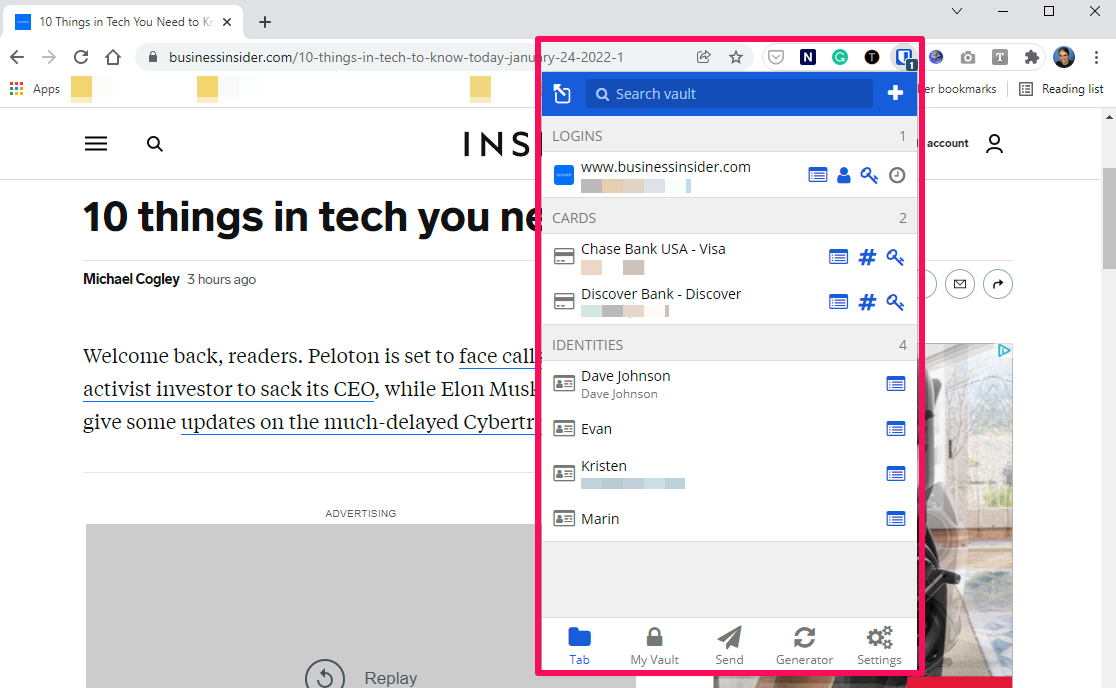View the Discover Bank card details

tap(838, 302)
